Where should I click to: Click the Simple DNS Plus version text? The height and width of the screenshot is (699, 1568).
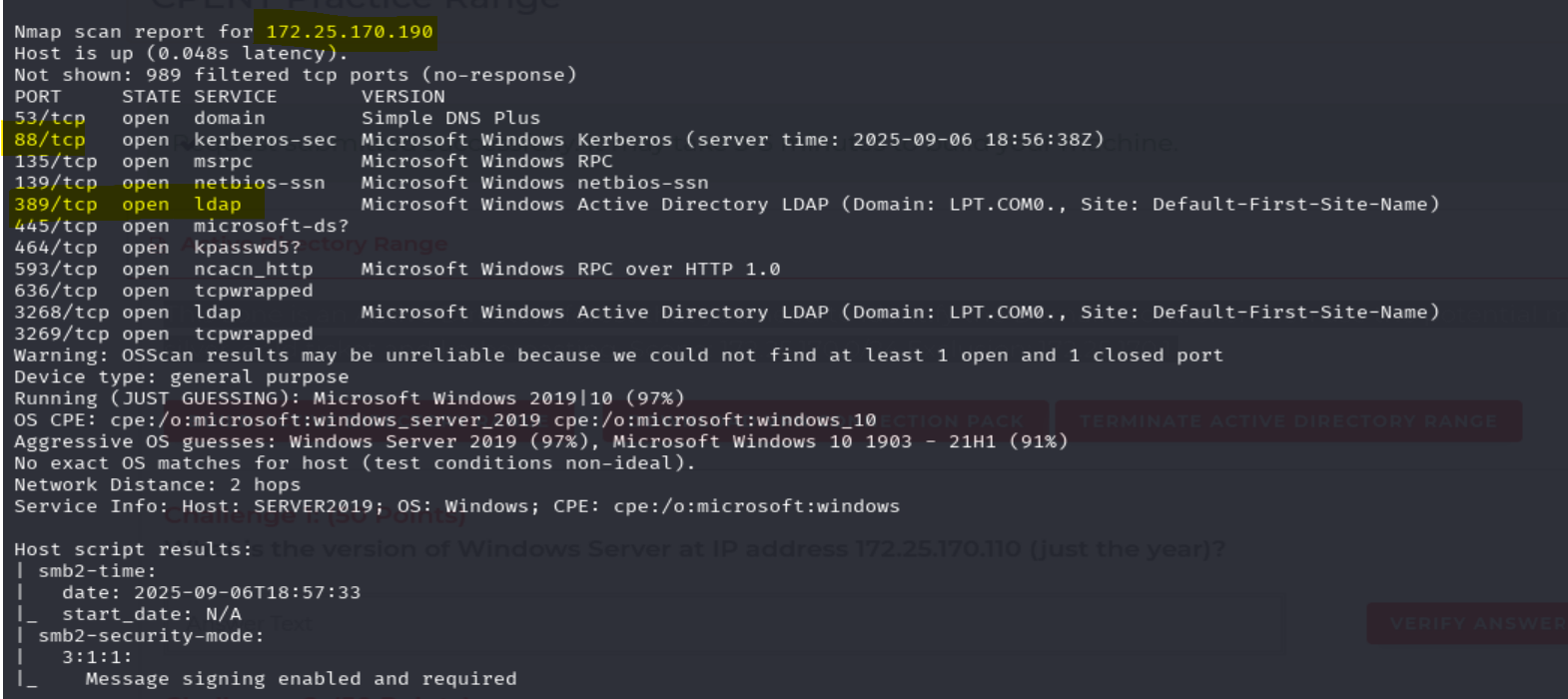click(450, 118)
